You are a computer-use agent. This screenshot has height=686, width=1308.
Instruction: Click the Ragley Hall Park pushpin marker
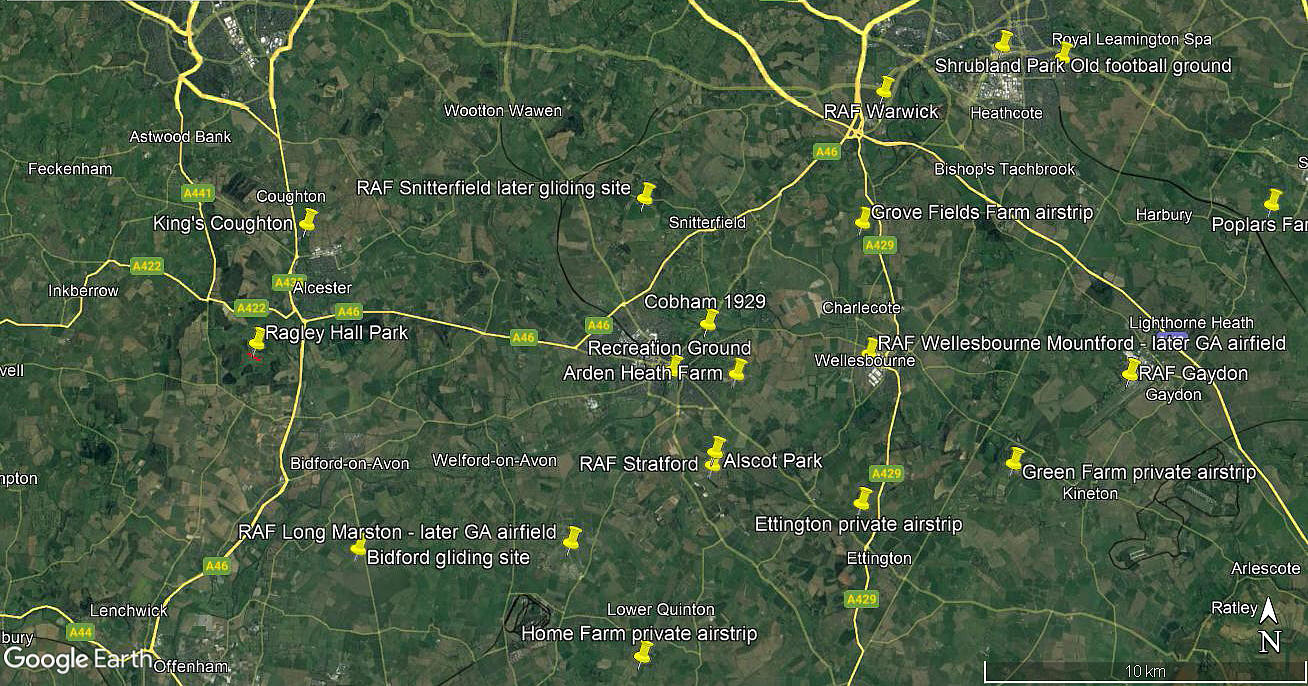[x=257, y=338]
